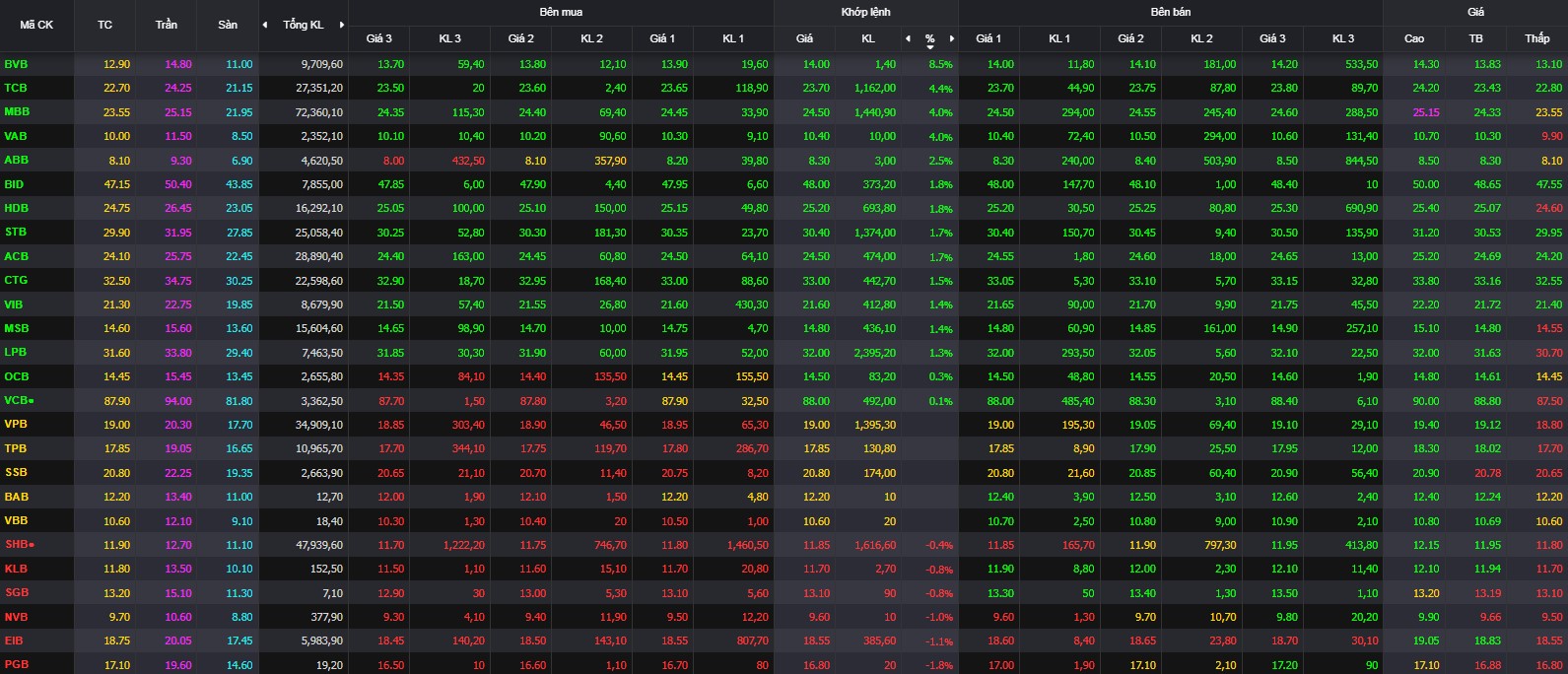Click the right arrow beside Tổng KL header
Screen dimensions: 1568x674
[342, 25]
